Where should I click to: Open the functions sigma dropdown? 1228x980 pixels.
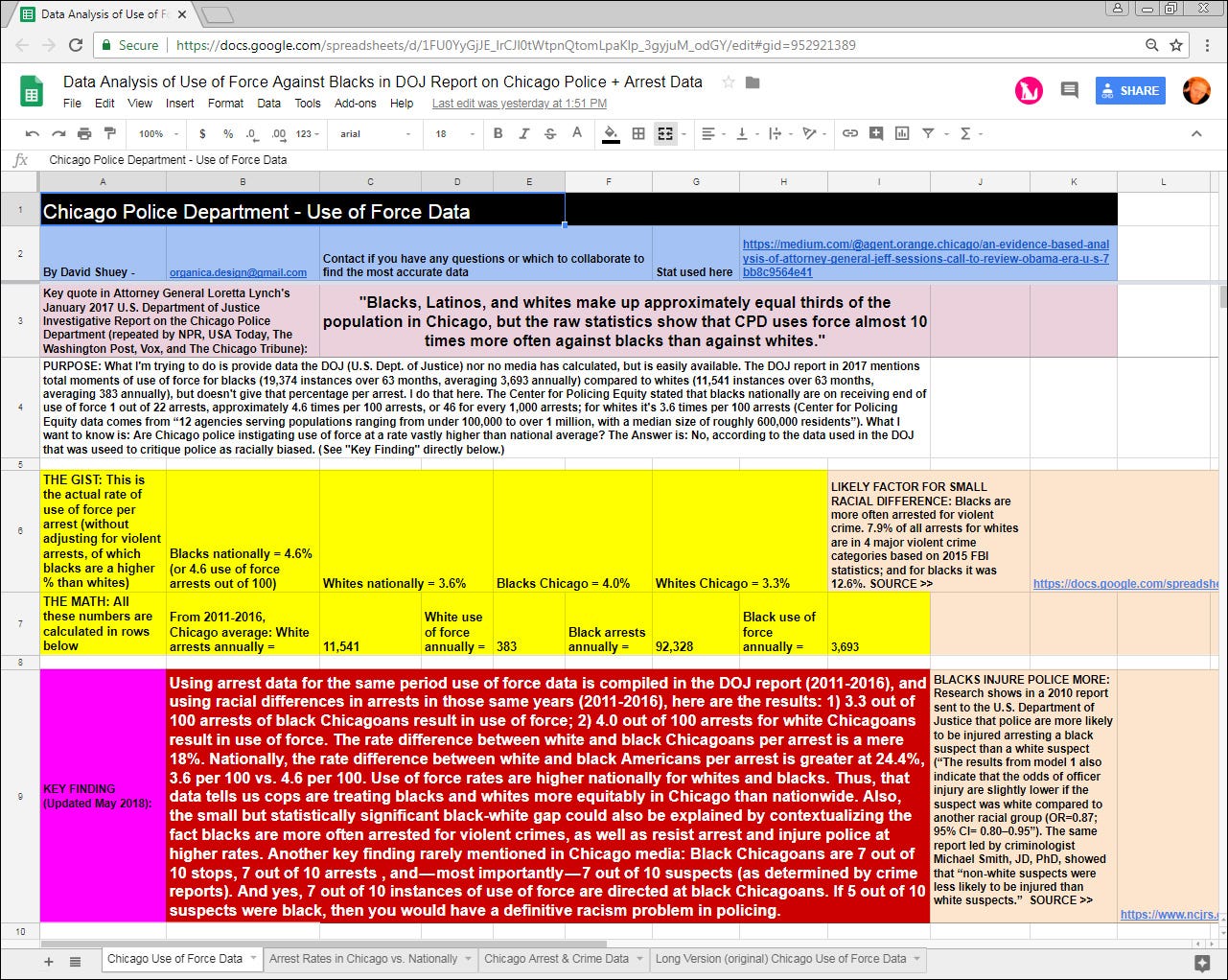(x=971, y=133)
